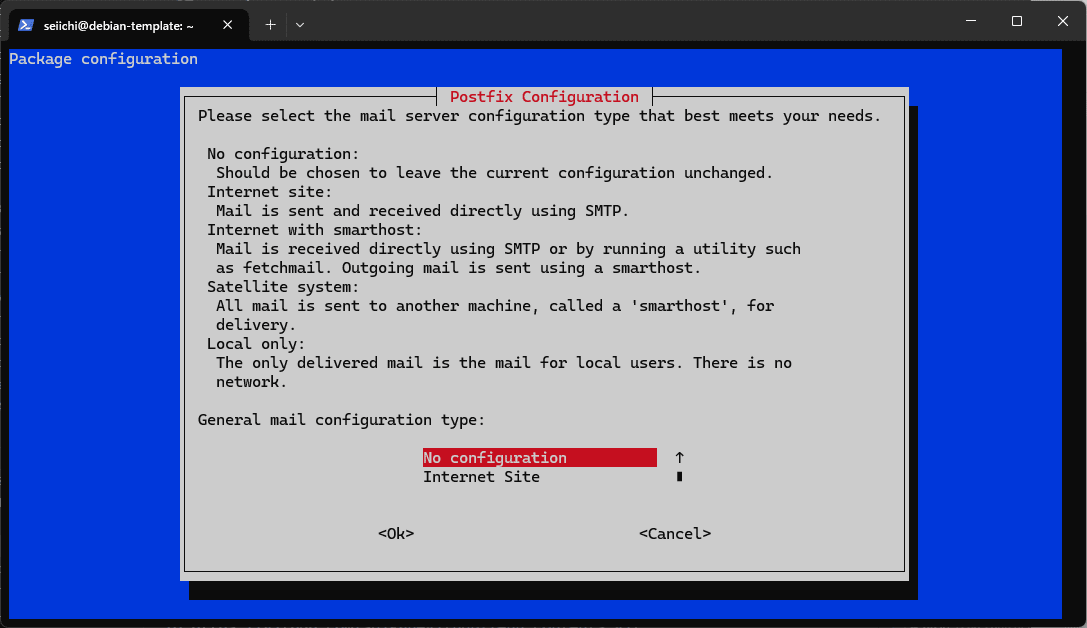Close the seiichi@debian-template tab
1087x628 pixels.
pyautogui.click(x=227, y=25)
